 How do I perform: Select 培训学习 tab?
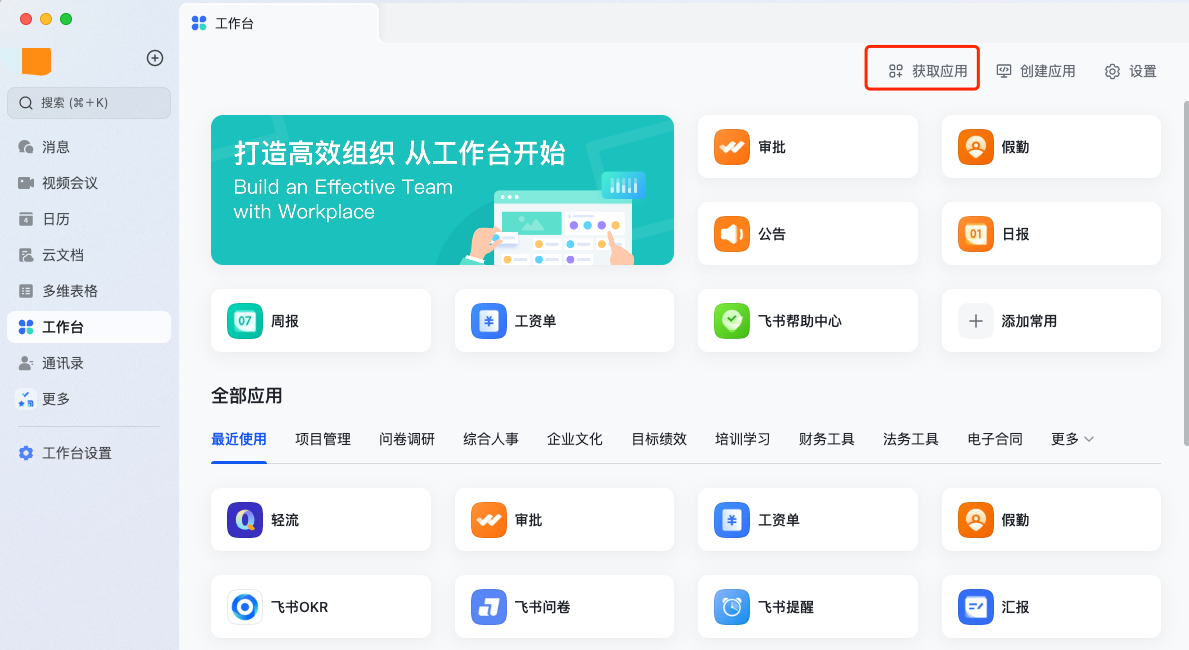742,439
